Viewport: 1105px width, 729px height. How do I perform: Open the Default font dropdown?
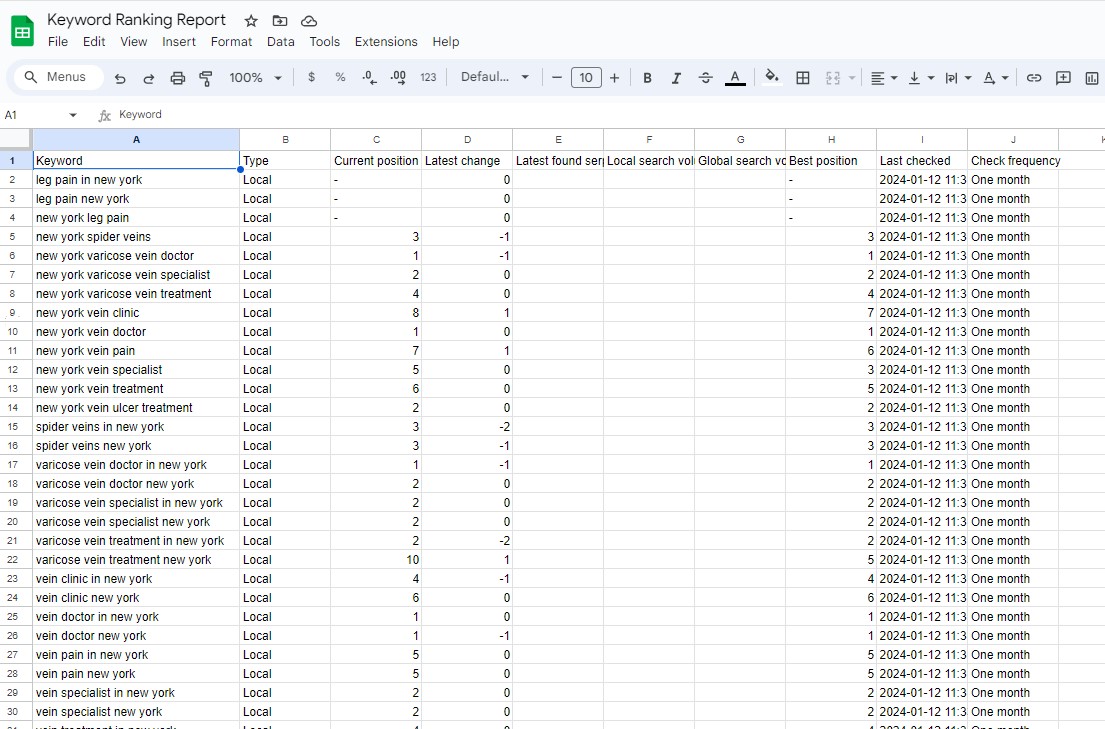coord(493,77)
